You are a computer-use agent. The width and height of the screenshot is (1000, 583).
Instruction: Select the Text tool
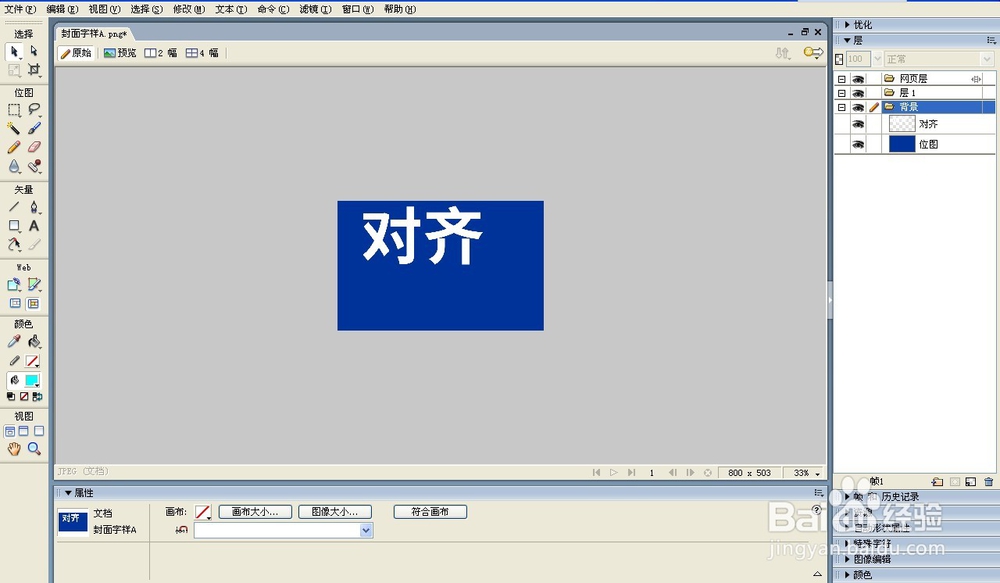pos(34,226)
